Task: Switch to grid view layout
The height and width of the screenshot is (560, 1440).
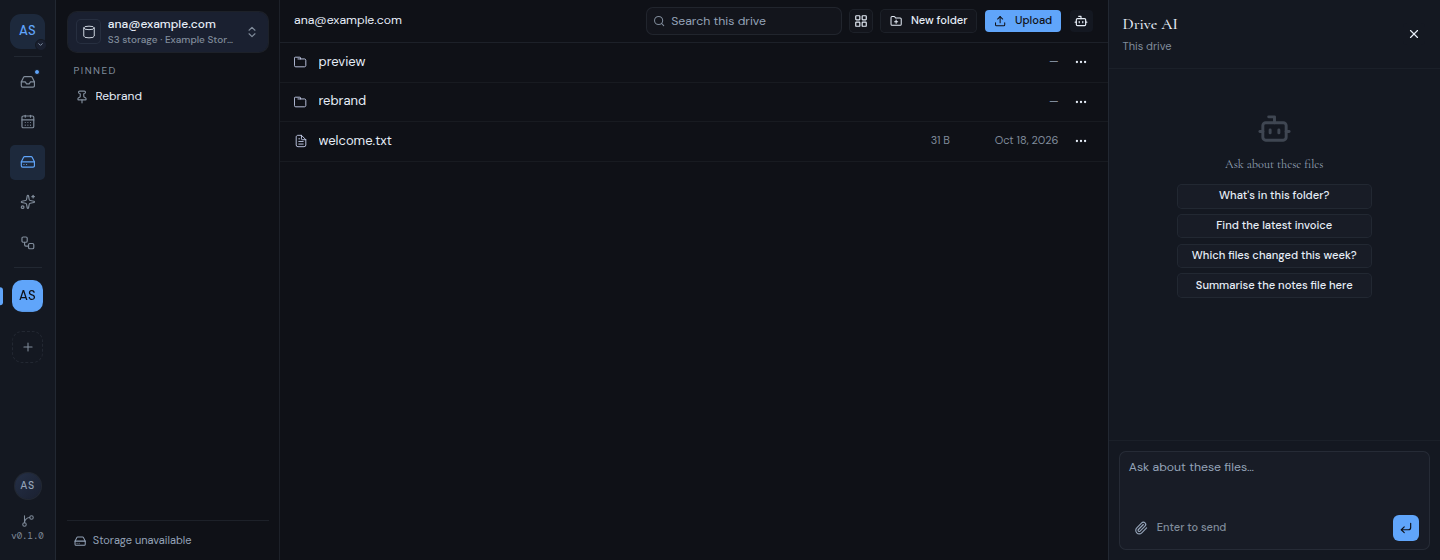Action: tap(861, 21)
